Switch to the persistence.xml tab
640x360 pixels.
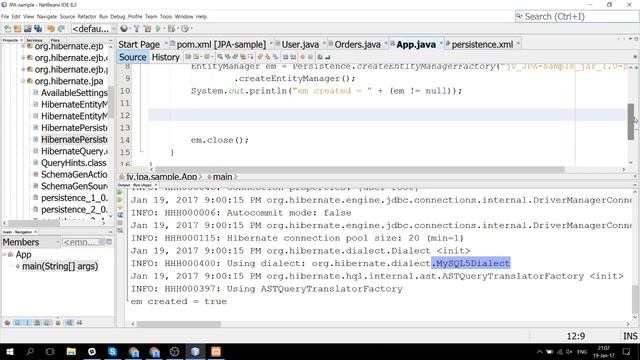pyautogui.click(x=482, y=44)
